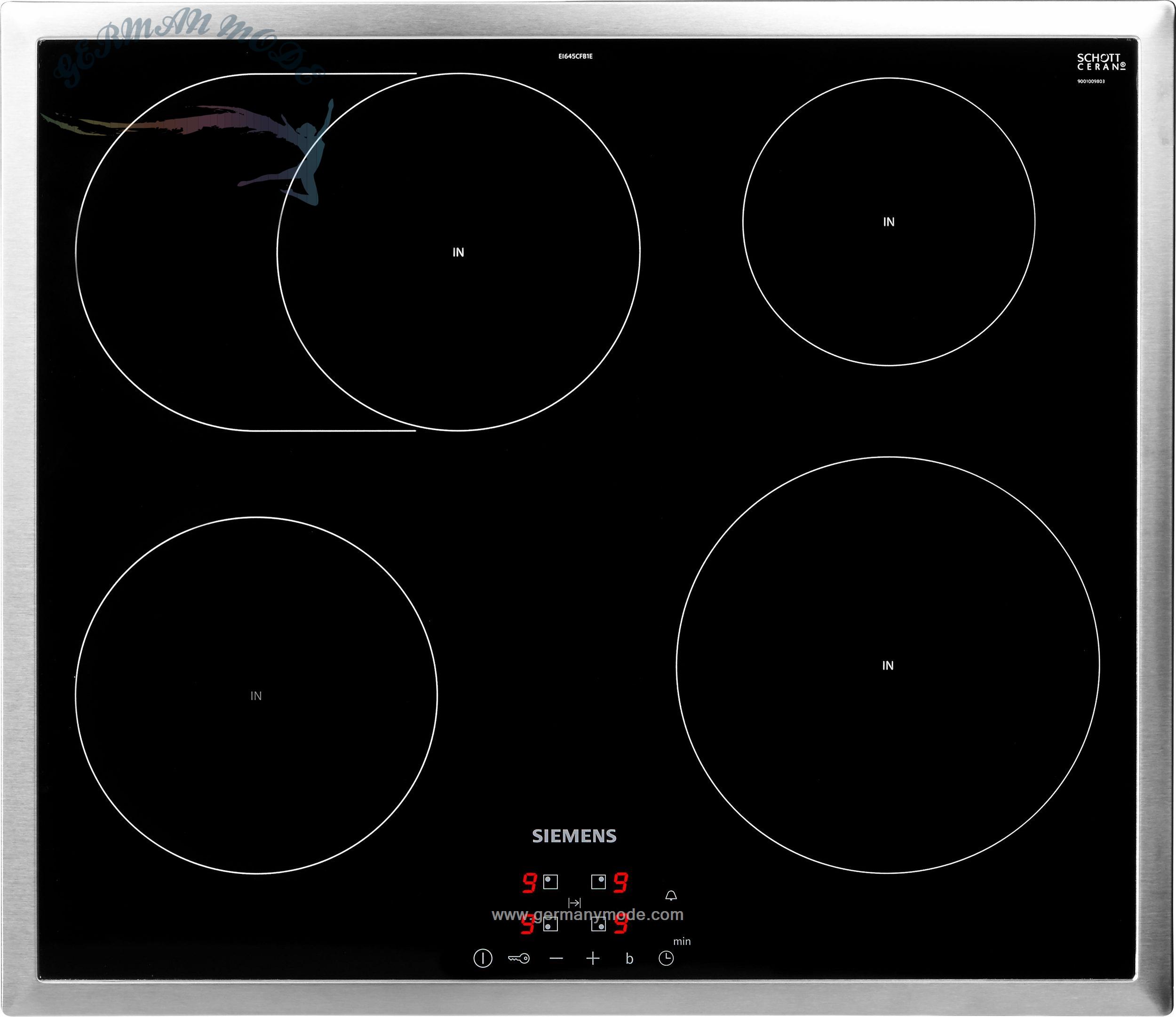Tap the key-shaped childproof lock symbol
This screenshot has width=1176, height=1017.
(x=519, y=959)
